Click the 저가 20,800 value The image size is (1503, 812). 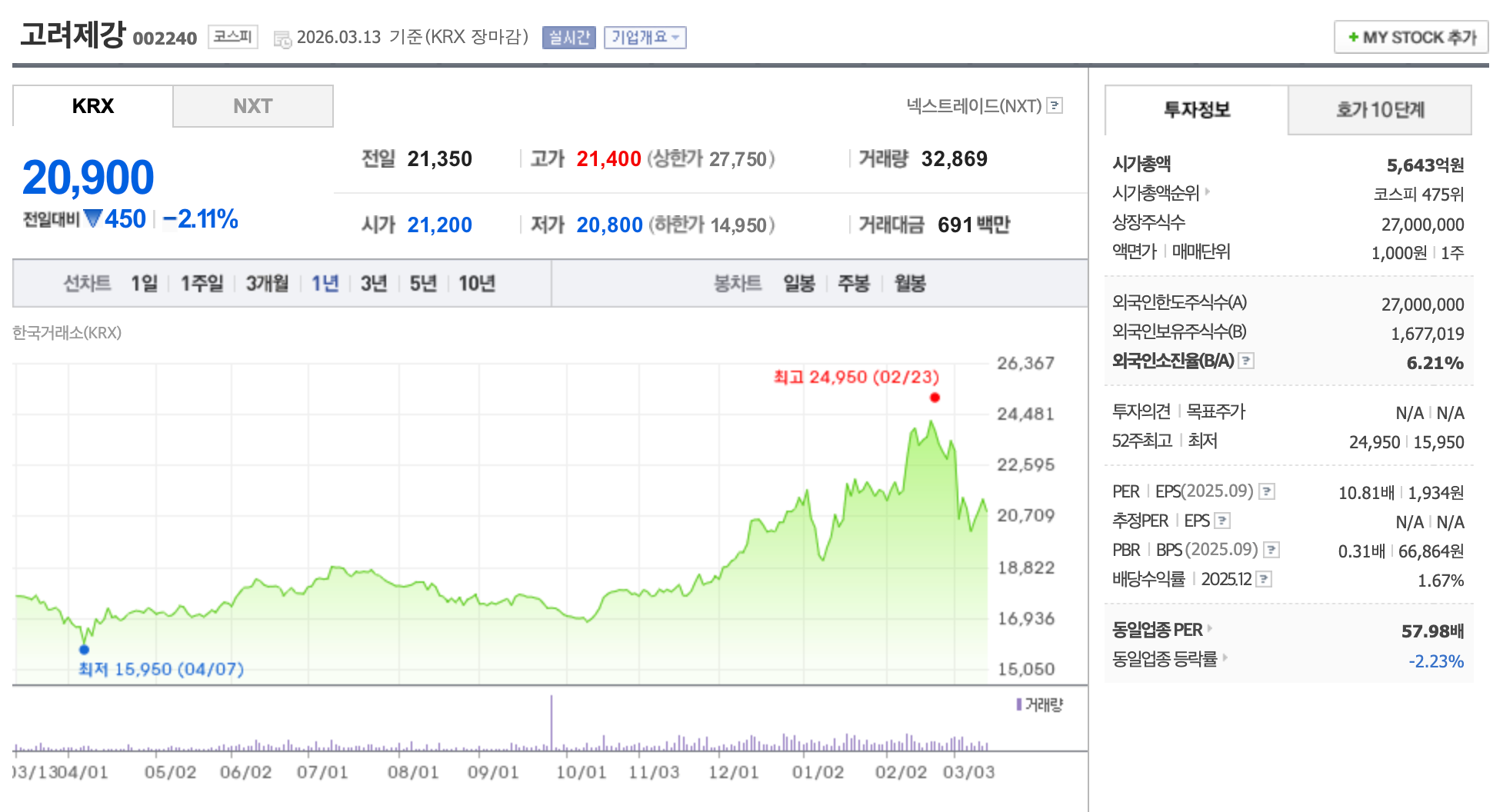(609, 225)
